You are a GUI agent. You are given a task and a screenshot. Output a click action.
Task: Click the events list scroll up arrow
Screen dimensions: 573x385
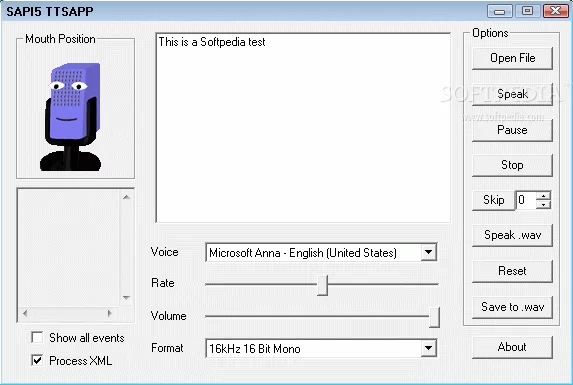click(126, 197)
